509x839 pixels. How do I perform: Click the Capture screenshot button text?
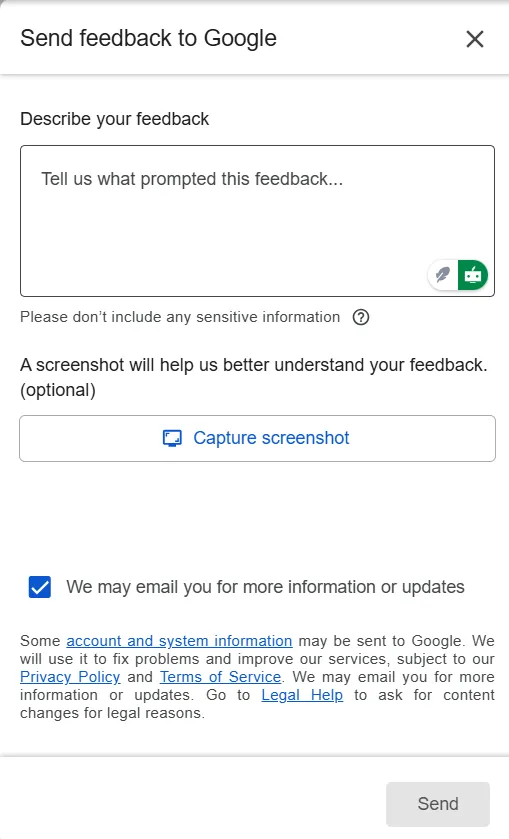(271, 438)
